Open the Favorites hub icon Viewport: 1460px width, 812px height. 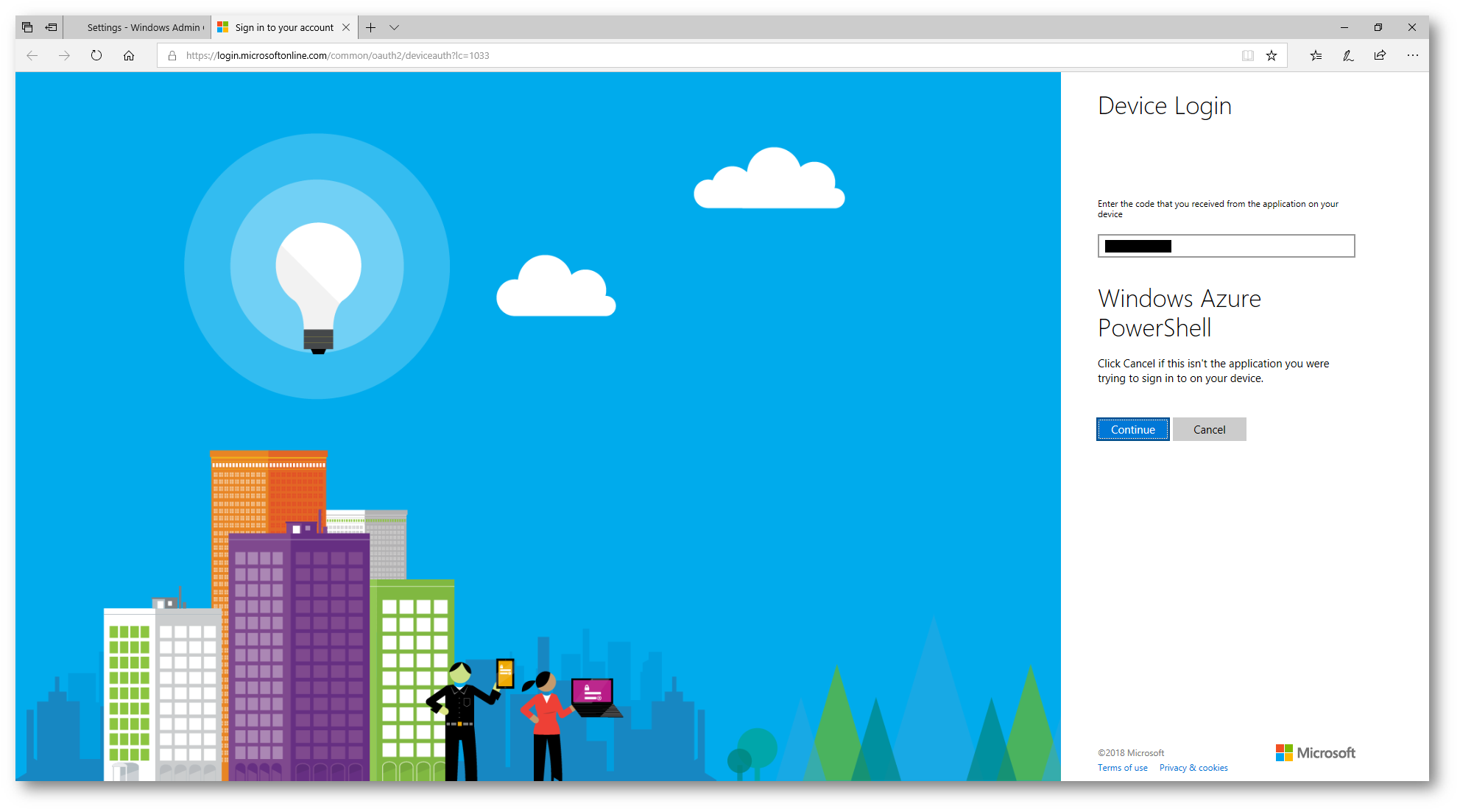click(x=1316, y=55)
